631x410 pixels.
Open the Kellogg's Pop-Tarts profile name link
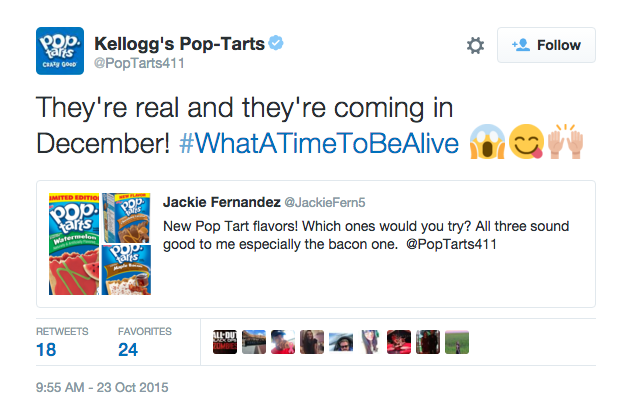point(178,43)
